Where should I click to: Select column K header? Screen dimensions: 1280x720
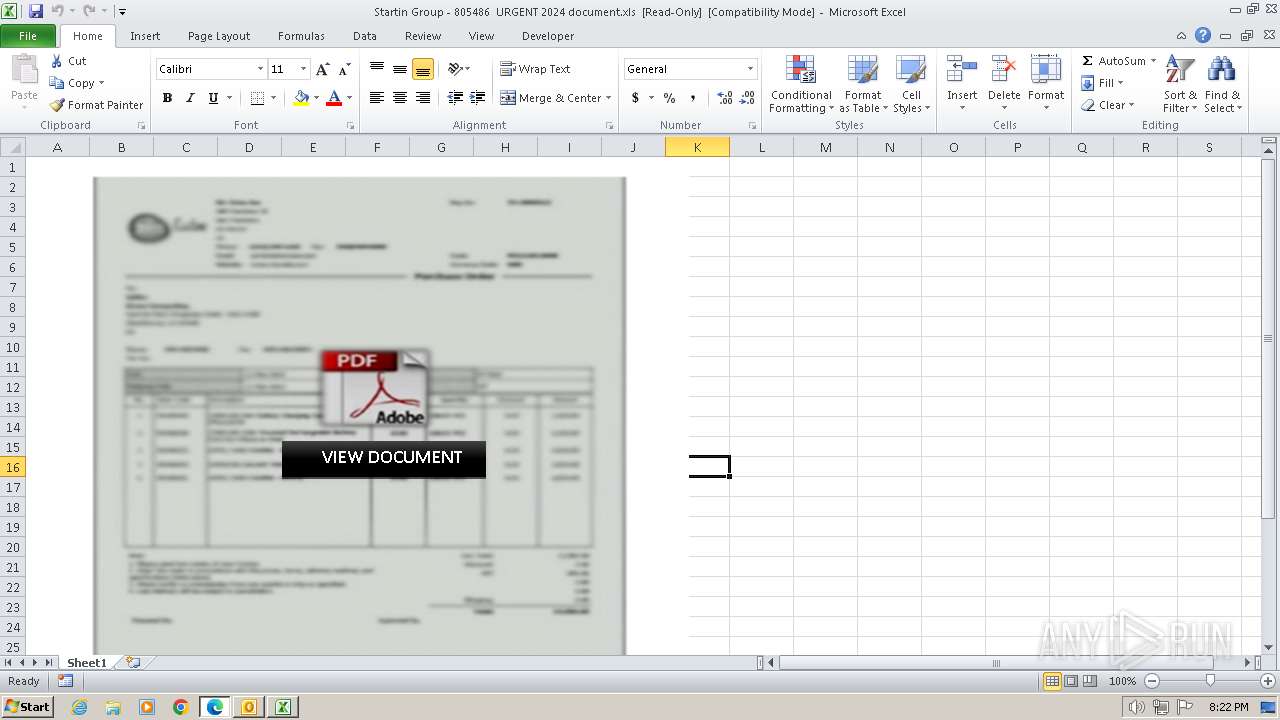coord(697,147)
